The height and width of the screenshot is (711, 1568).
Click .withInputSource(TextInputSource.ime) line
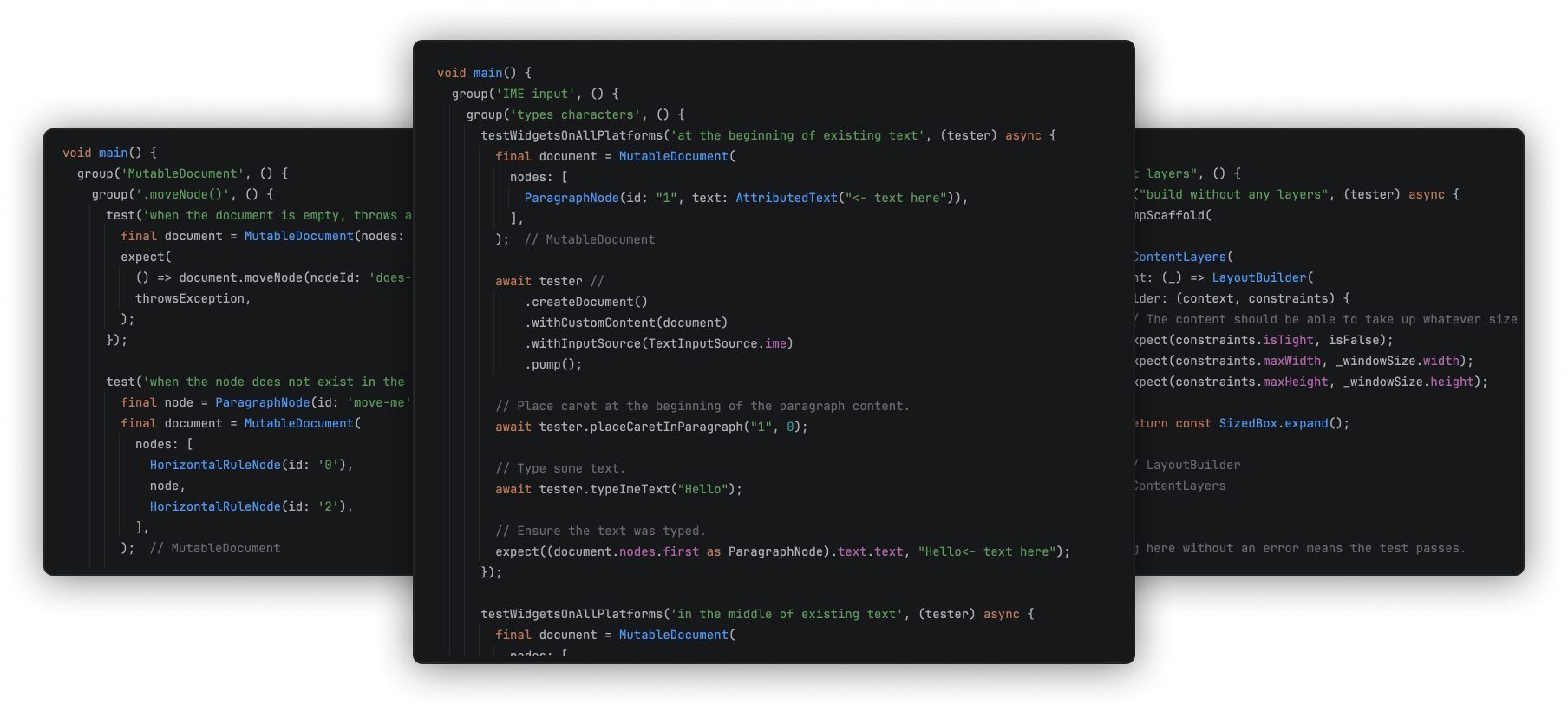(x=659, y=343)
